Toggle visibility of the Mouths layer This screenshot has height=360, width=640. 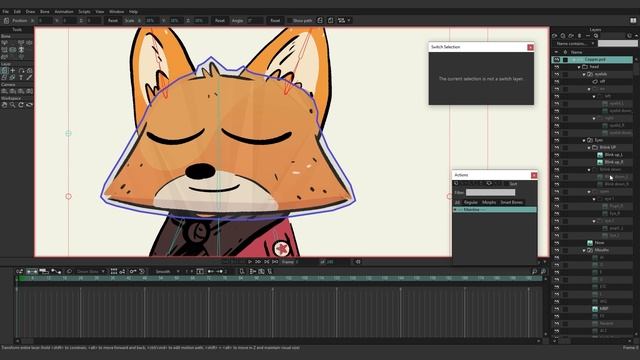(x=557, y=250)
